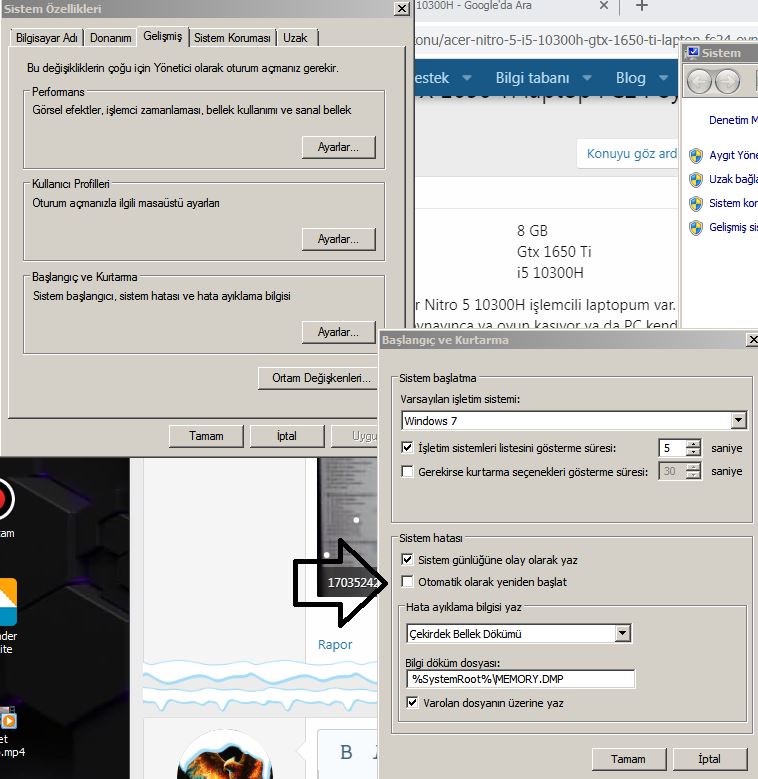Image resolution: width=758 pixels, height=779 pixels.
Task: Open Başlangıç ve Kurtarma Ayarlar button
Action: [x=338, y=332]
